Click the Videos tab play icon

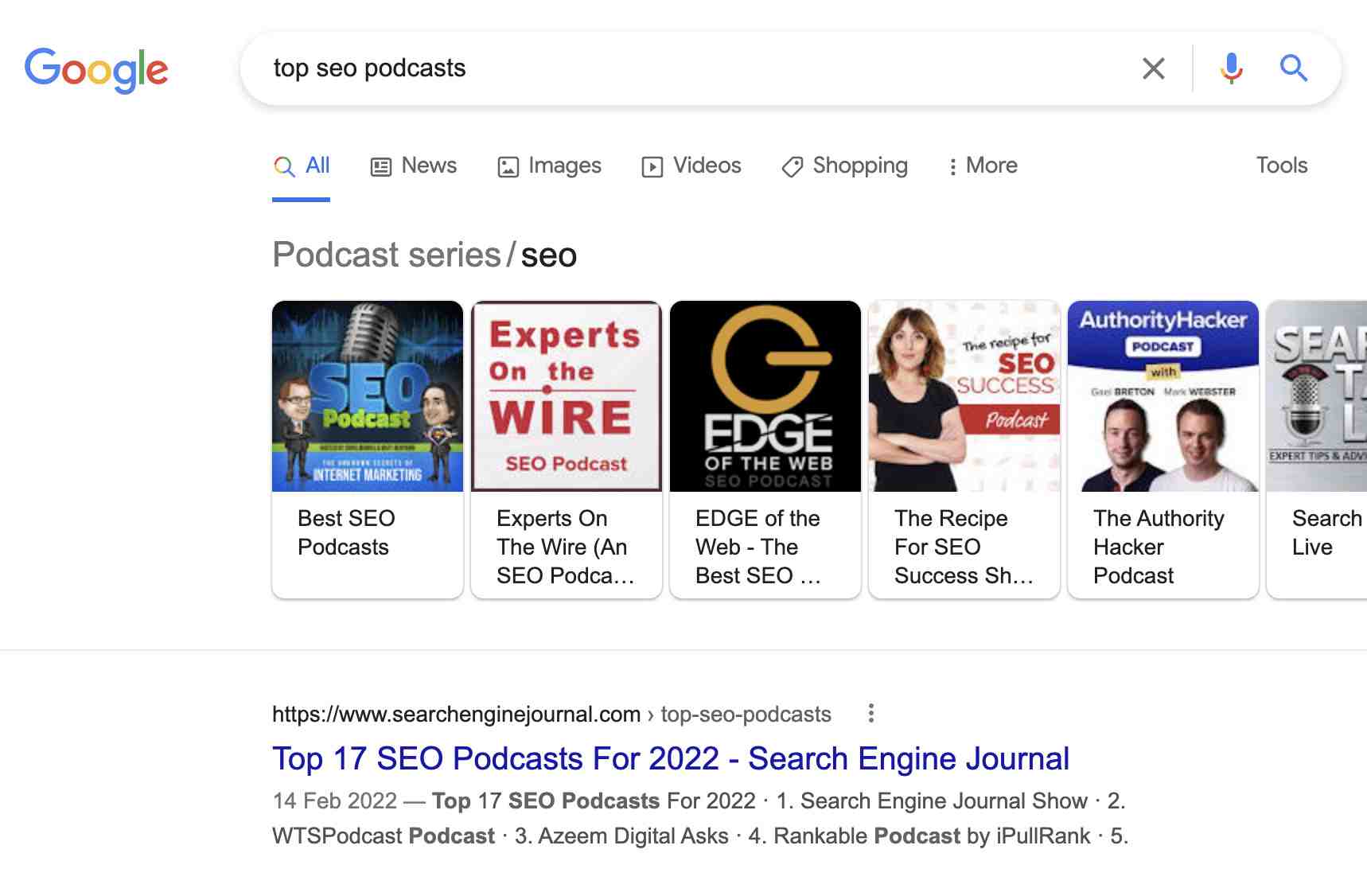(651, 166)
